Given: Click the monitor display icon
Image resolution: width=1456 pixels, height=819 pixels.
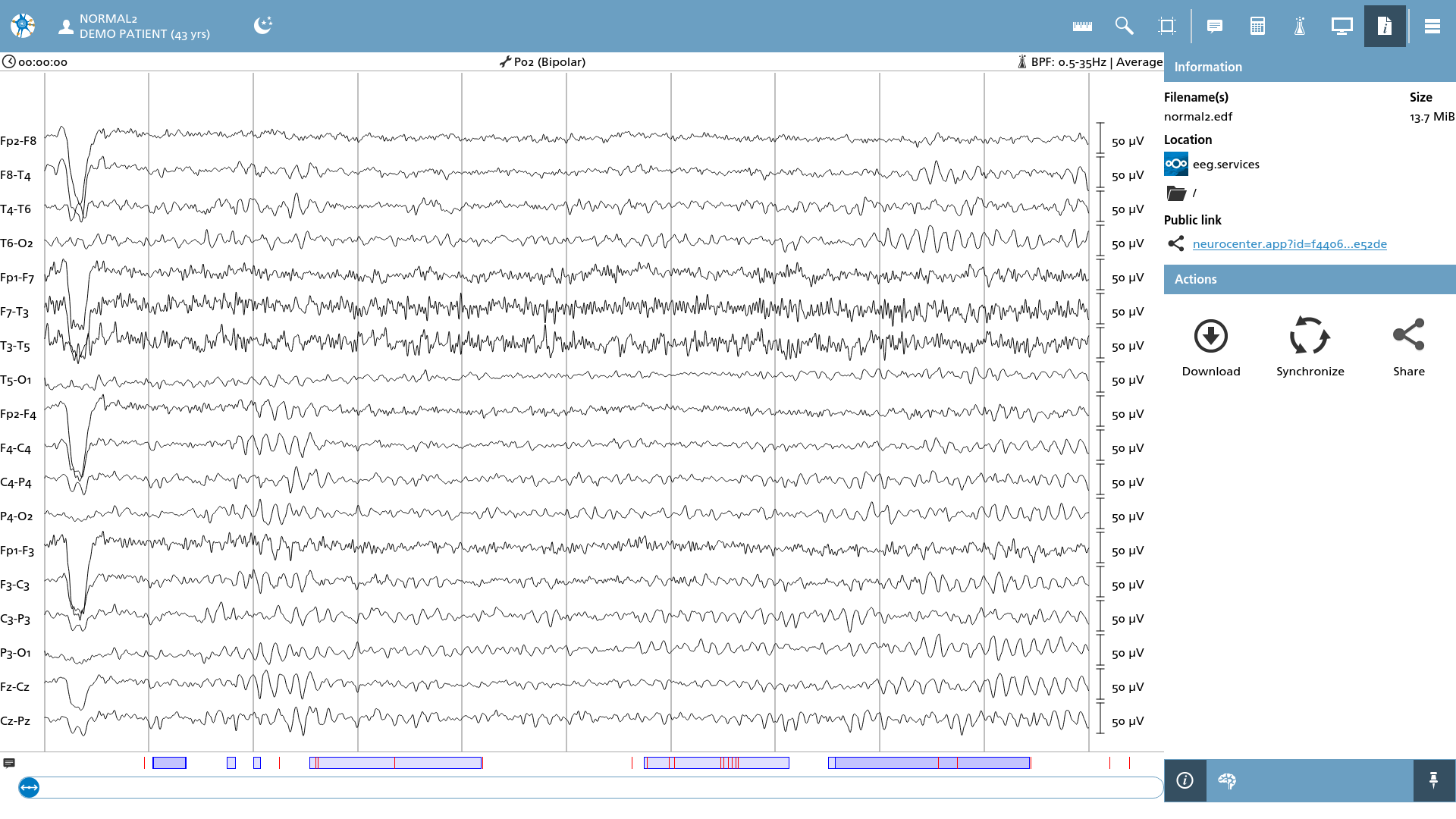Looking at the screenshot, I should pos(1342,27).
